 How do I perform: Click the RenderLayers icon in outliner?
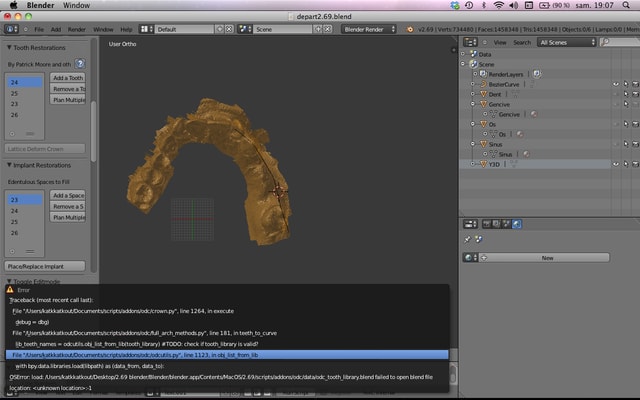click(x=481, y=74)
